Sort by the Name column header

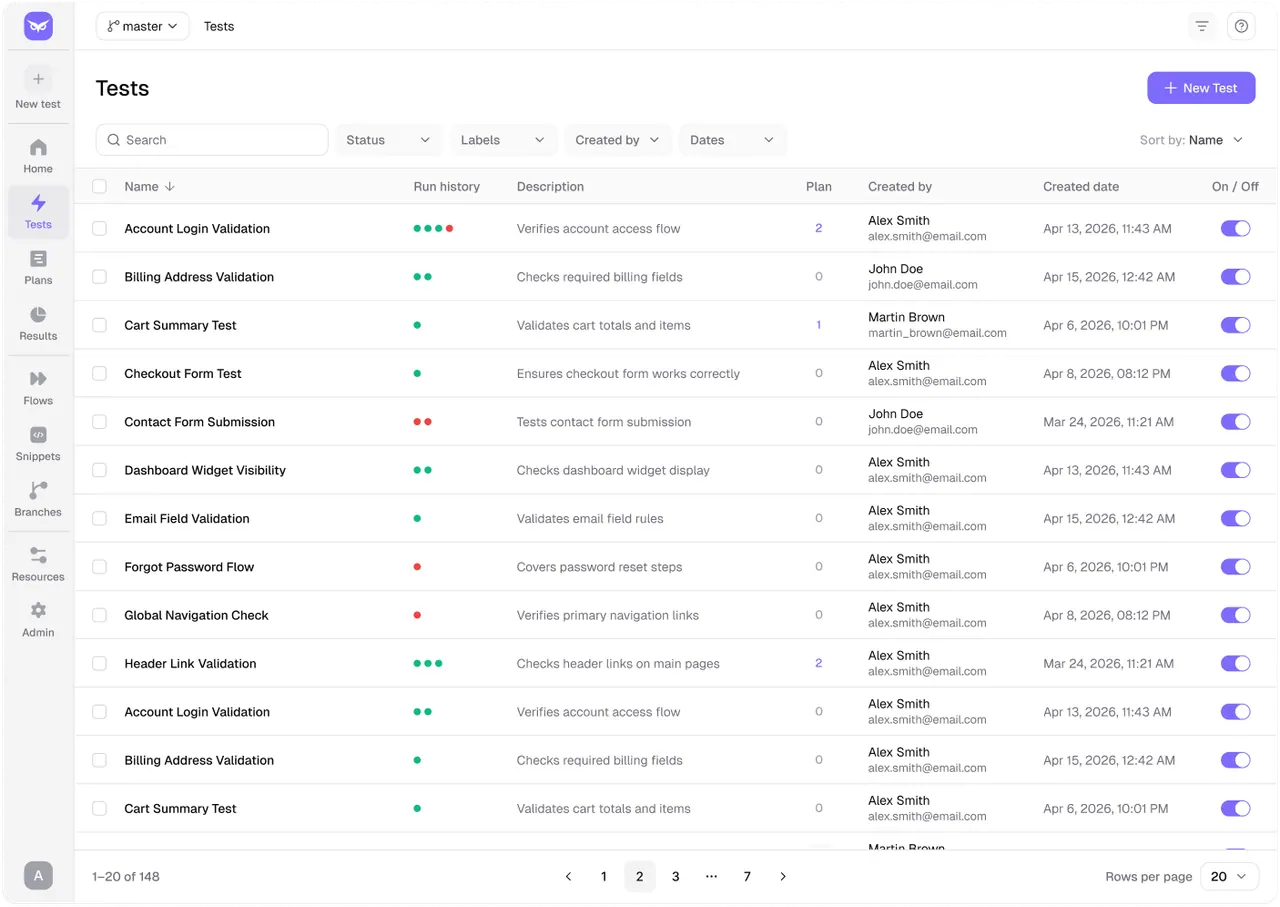point(149,186)
